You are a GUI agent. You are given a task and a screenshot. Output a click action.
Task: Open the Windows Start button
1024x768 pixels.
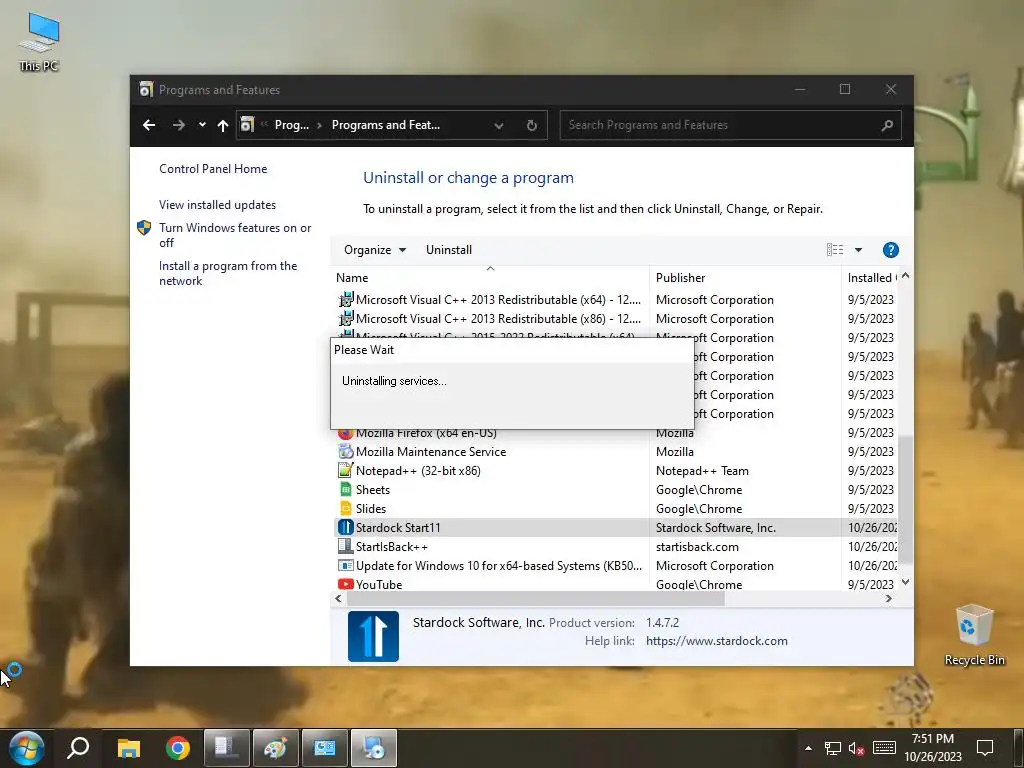26,748
